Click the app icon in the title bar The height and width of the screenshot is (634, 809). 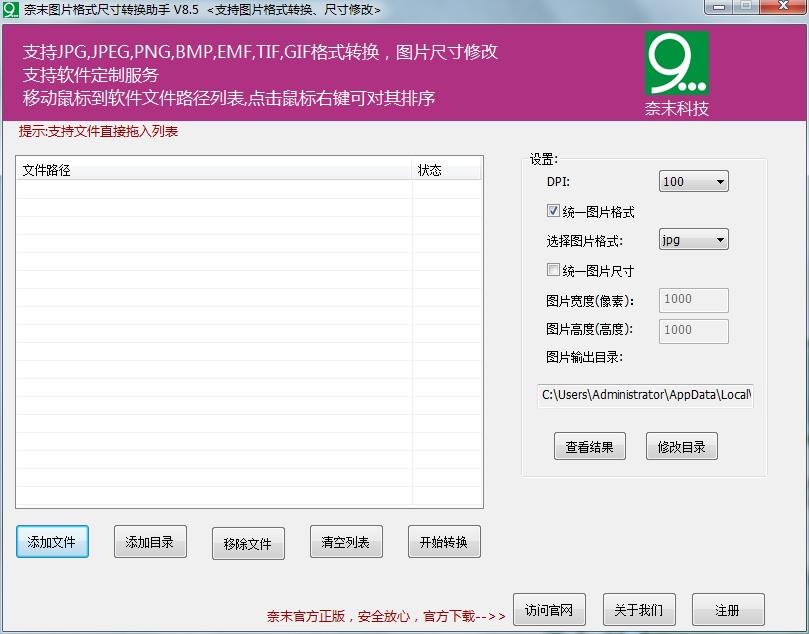(10, 9)
